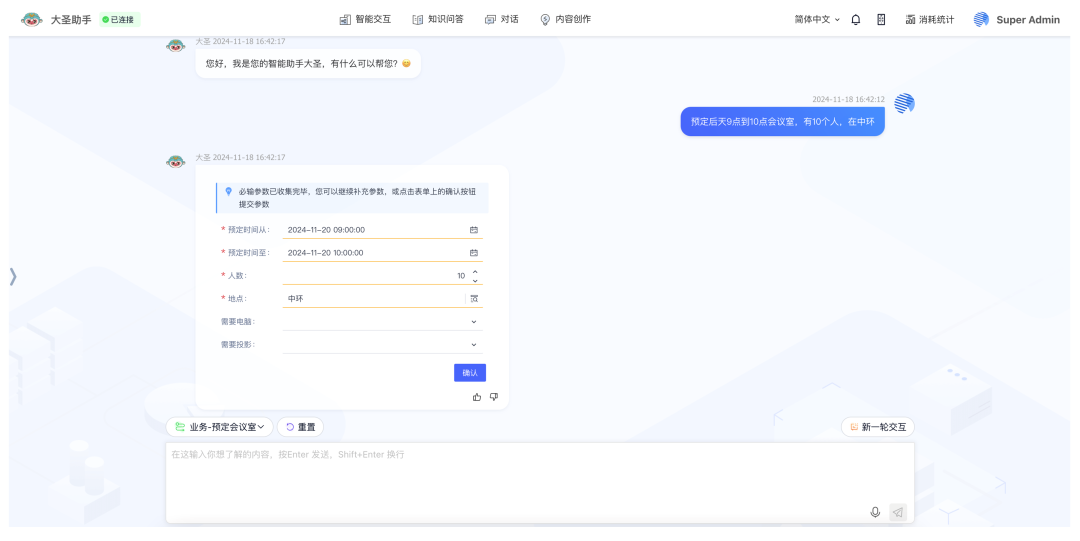Image resolution: width=1080 pixels, height=541 pixels.
Task: Decrease 人数 with the down arrow
Action: 475,280
